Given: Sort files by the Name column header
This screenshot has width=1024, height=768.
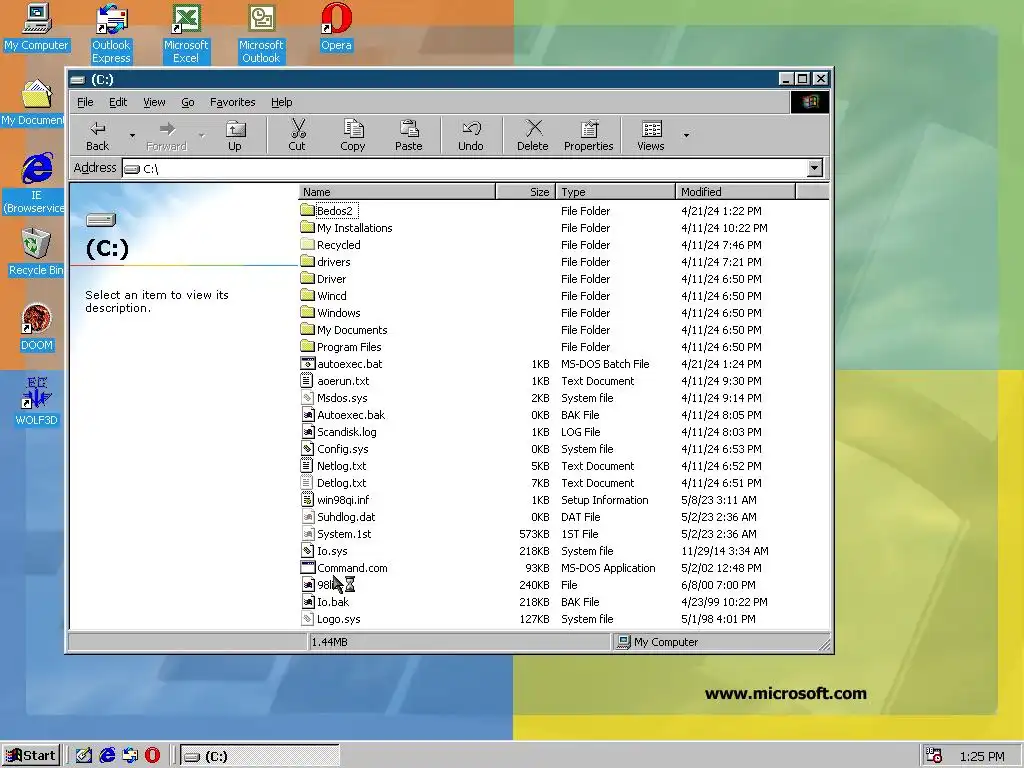Looking at the screenshot, I should pos(397,192).
